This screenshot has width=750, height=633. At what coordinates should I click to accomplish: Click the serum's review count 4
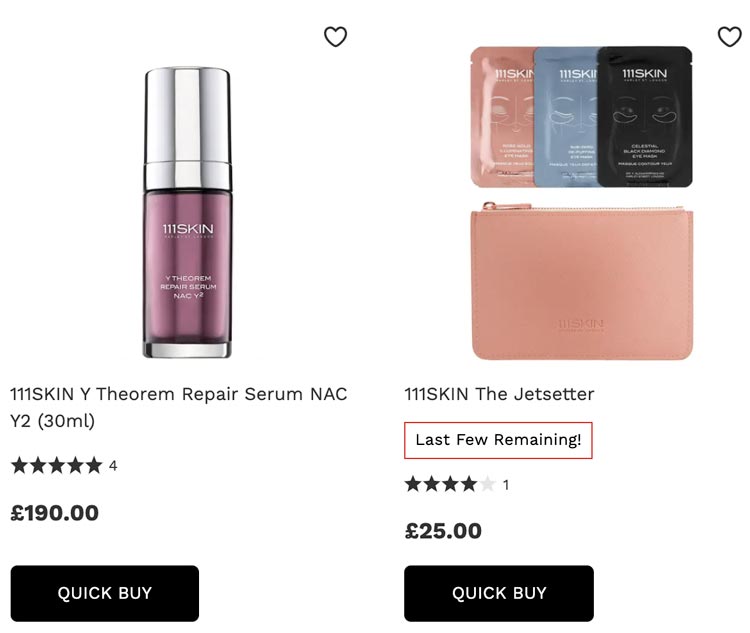coord(113,466)
